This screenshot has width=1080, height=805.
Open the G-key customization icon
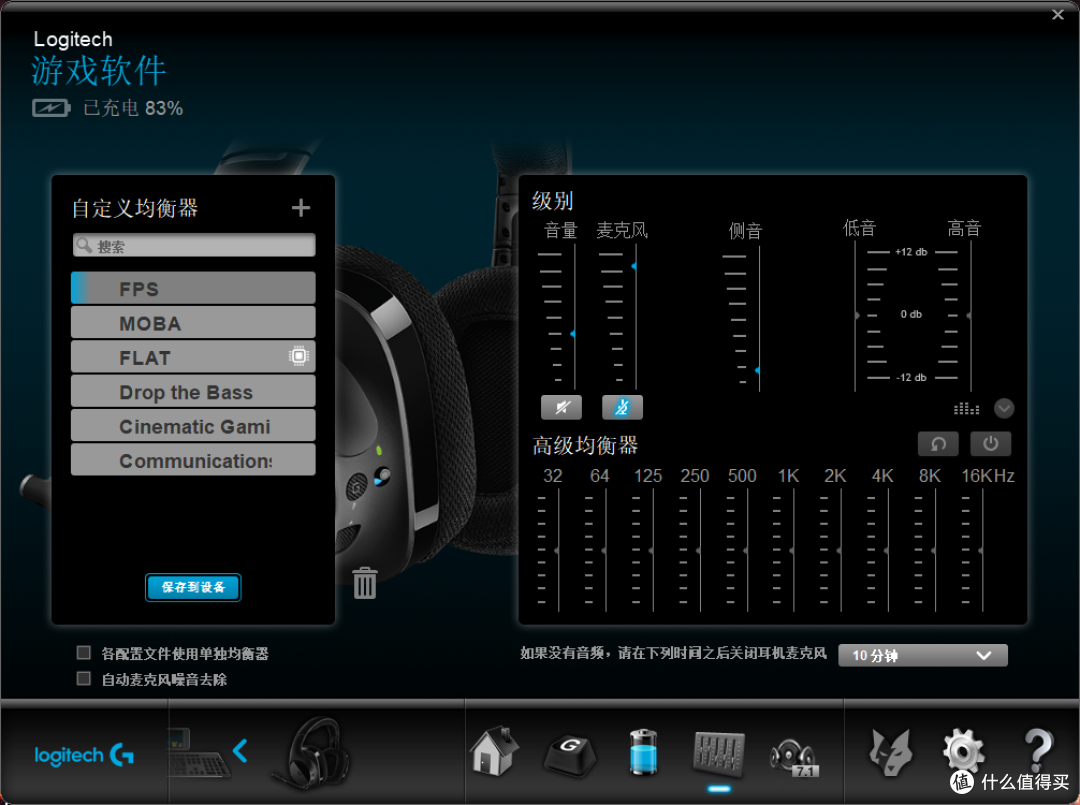click(570, 754)
